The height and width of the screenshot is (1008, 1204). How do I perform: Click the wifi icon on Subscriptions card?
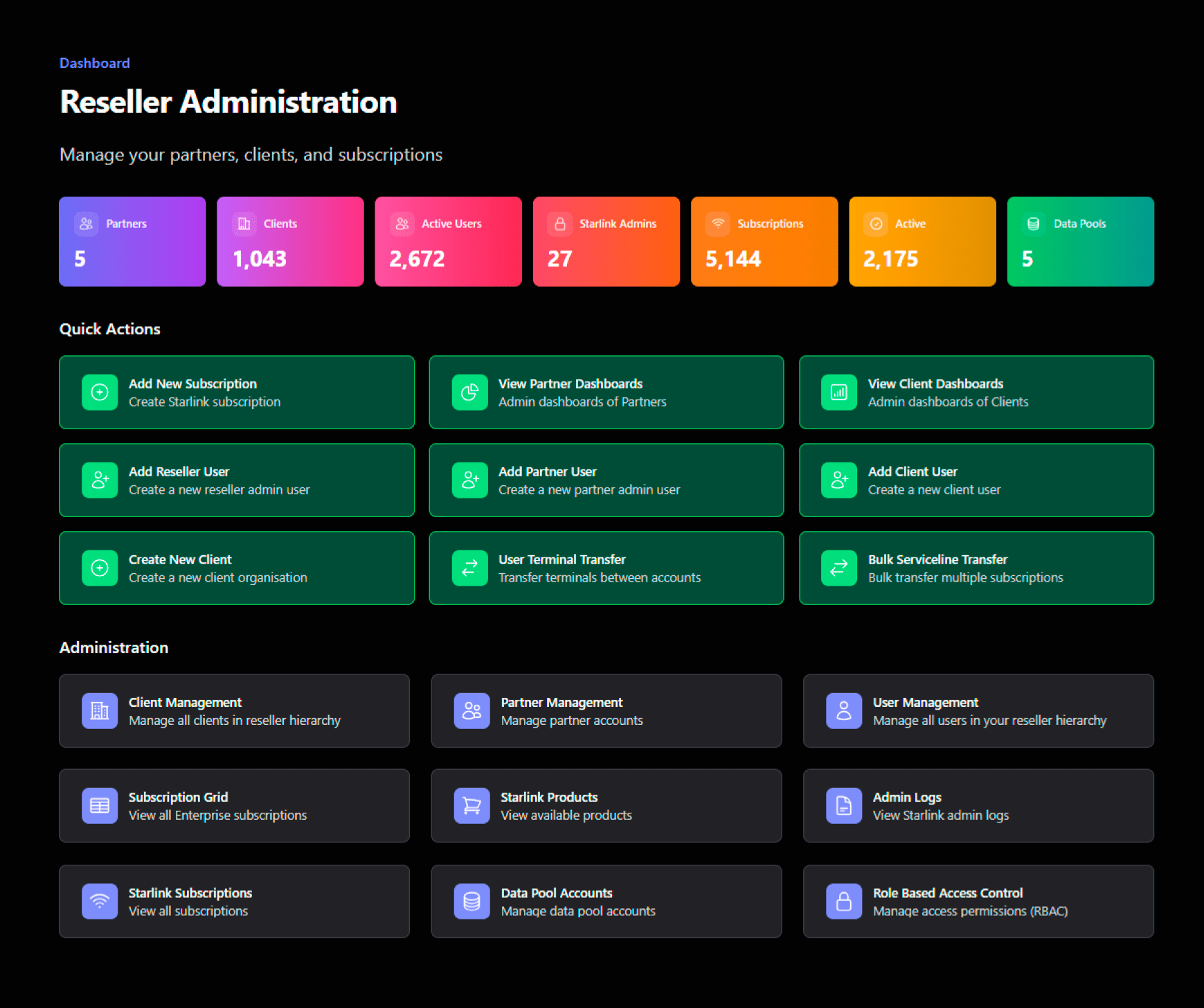(x=718, y=224)
